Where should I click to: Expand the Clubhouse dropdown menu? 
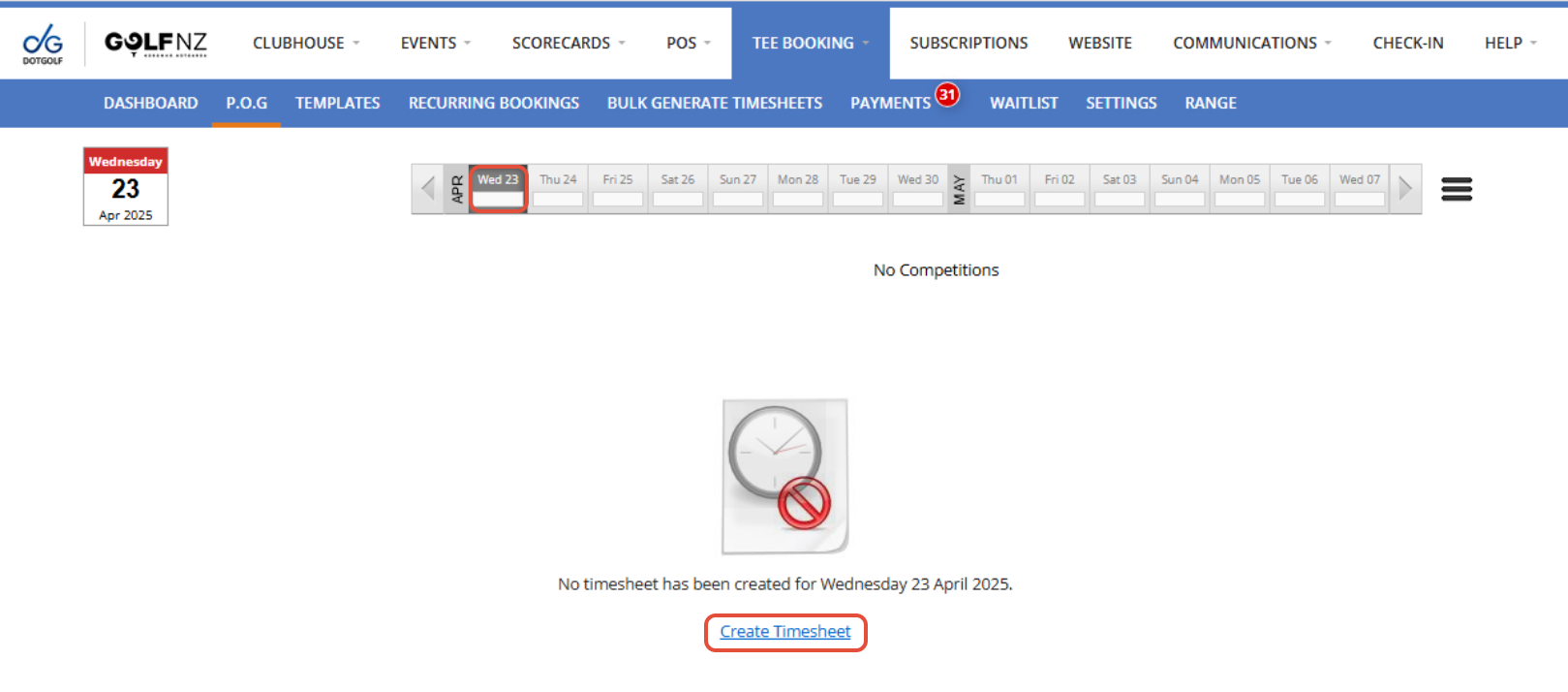click(x=306, y=44)
